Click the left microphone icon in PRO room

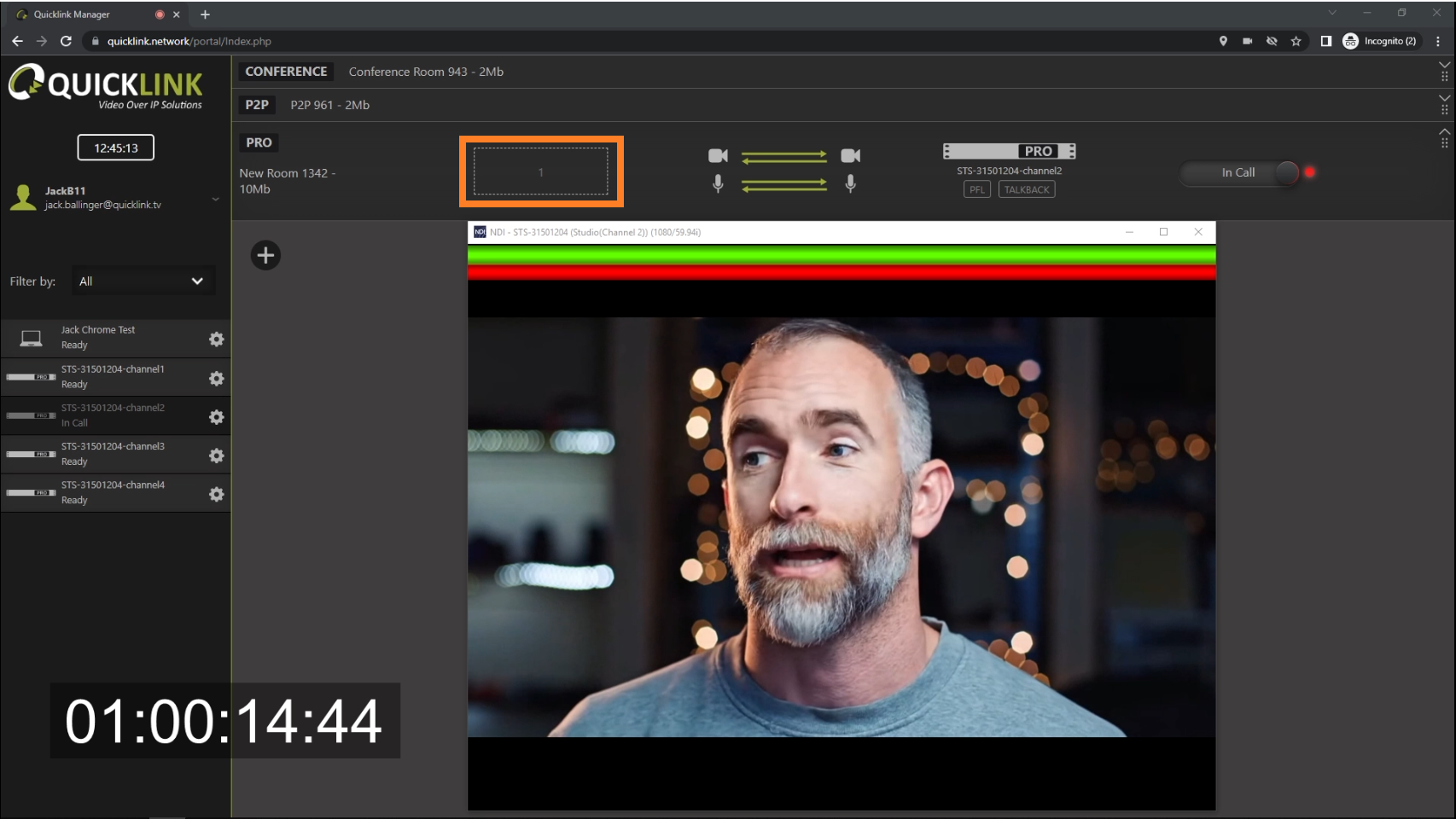pyautogui.click(x=718, y=183)
